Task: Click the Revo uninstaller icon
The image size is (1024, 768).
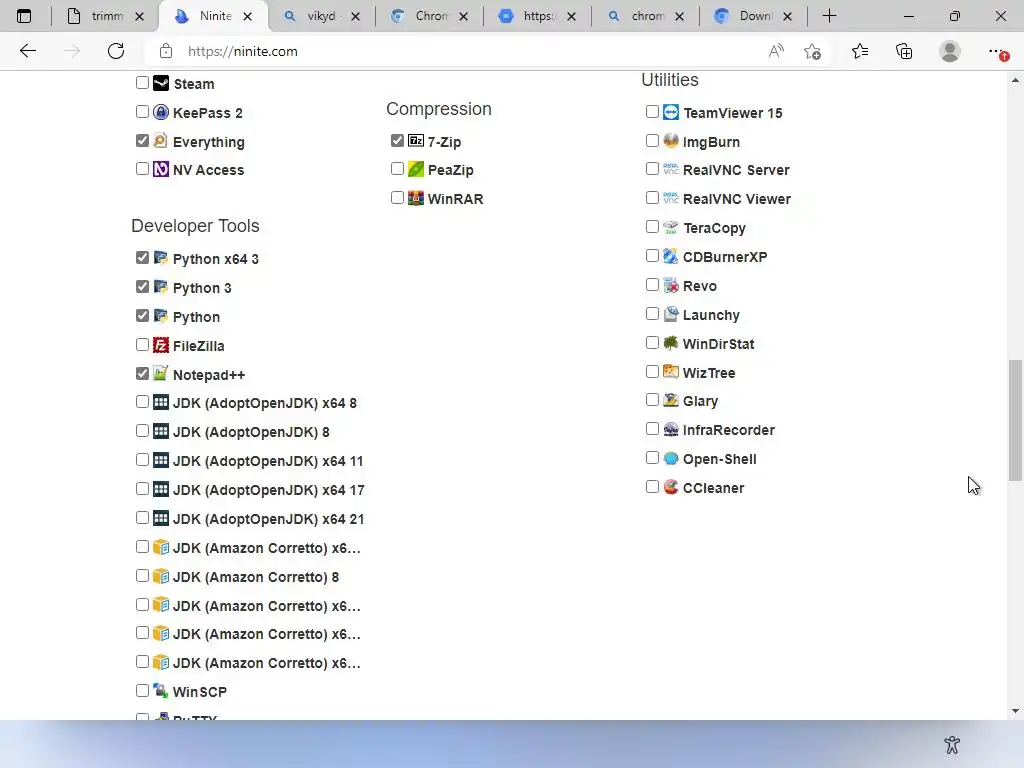Action: point(671,285)
